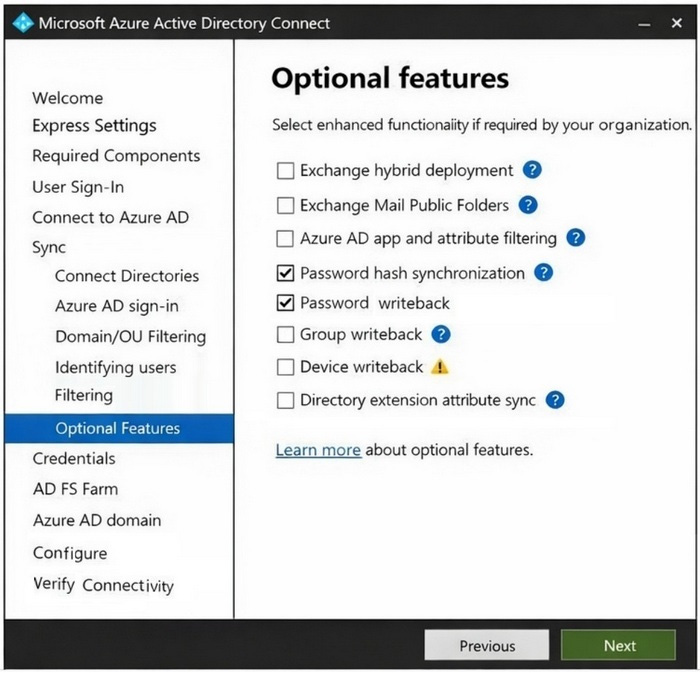Click the window title Microsoft Azure Active Directory Connect
The width and height of the screenshot is (700, 673).
(x=184, y=23)
